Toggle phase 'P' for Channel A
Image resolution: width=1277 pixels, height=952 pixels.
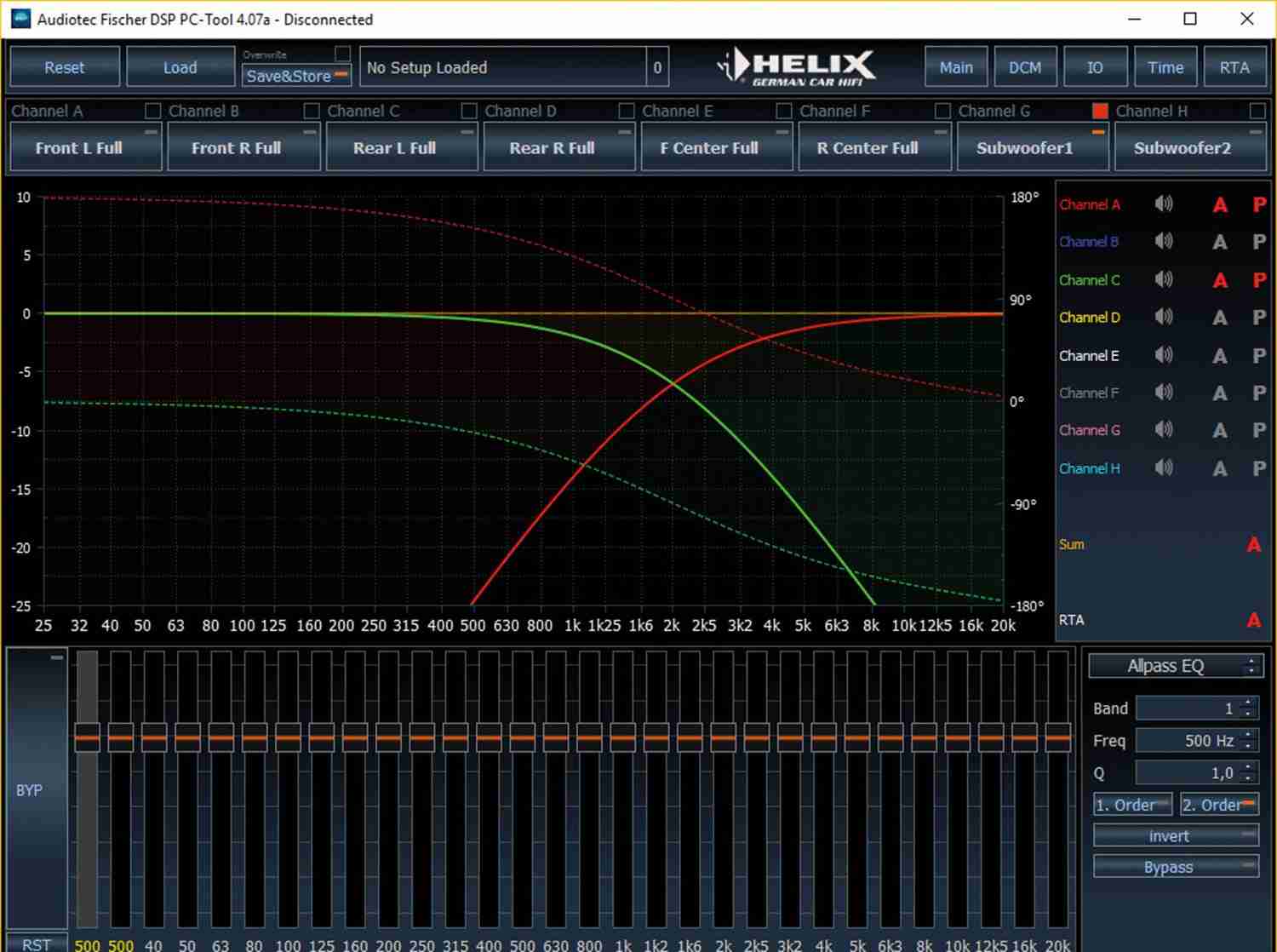pos(1259,205)
